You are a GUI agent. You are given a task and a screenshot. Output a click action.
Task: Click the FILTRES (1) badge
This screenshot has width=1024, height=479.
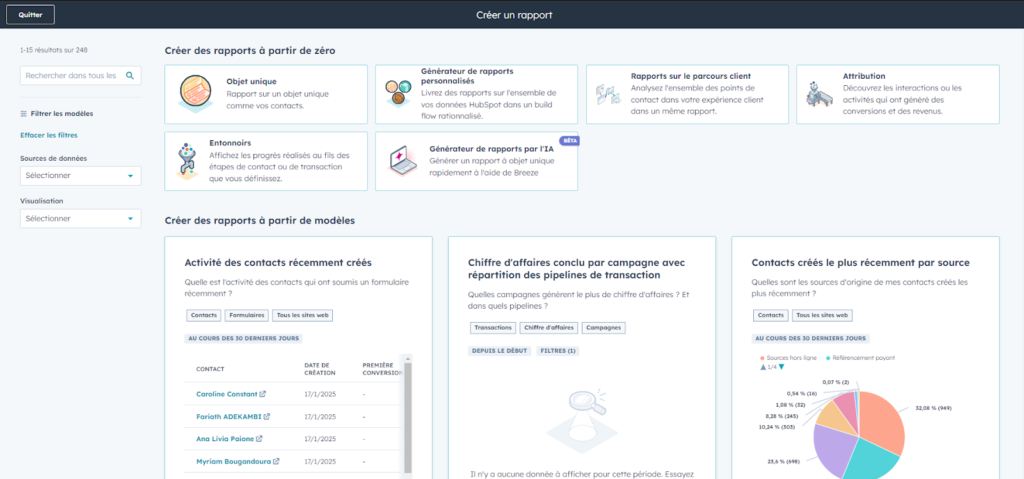click(x=558, y=351)
